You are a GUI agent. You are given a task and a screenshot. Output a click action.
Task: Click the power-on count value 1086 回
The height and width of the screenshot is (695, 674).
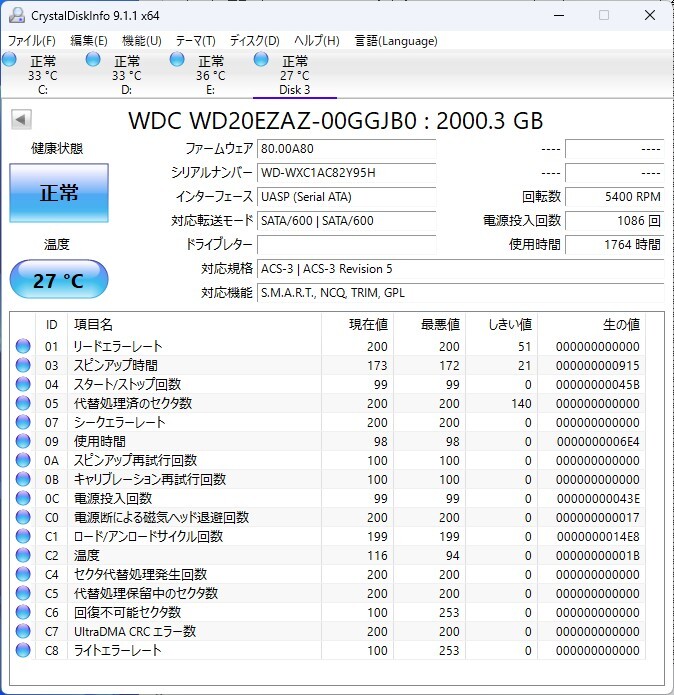pos(615,220)
